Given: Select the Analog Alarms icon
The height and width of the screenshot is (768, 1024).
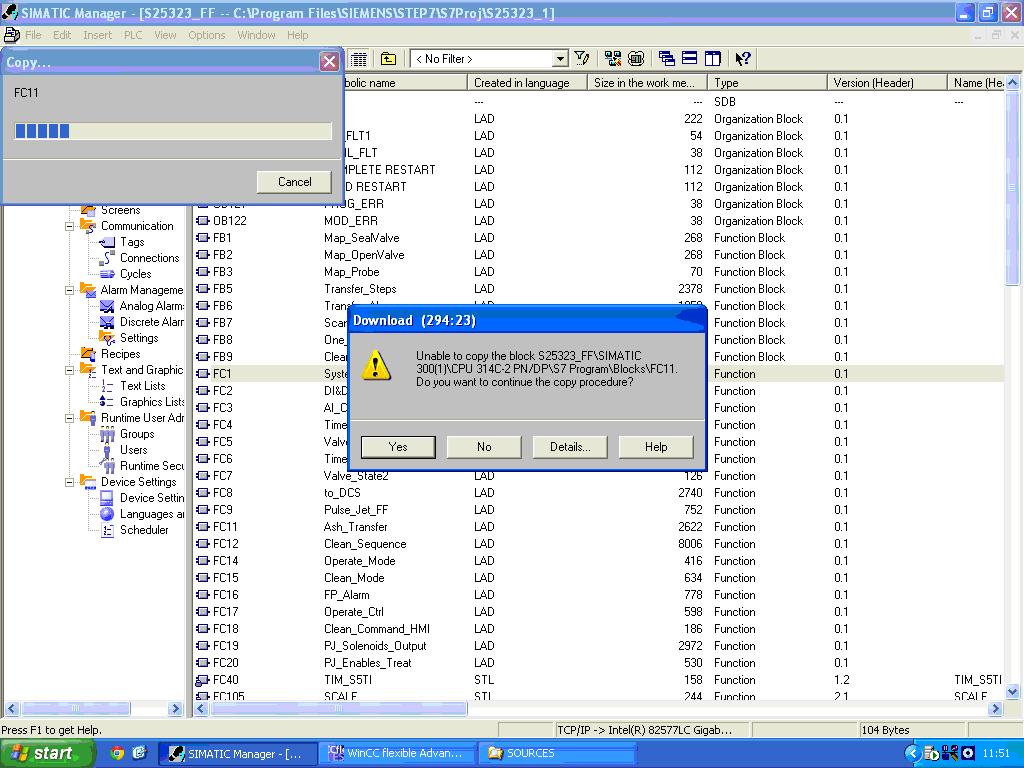Looking at the screenshot, I should [107, 306].
